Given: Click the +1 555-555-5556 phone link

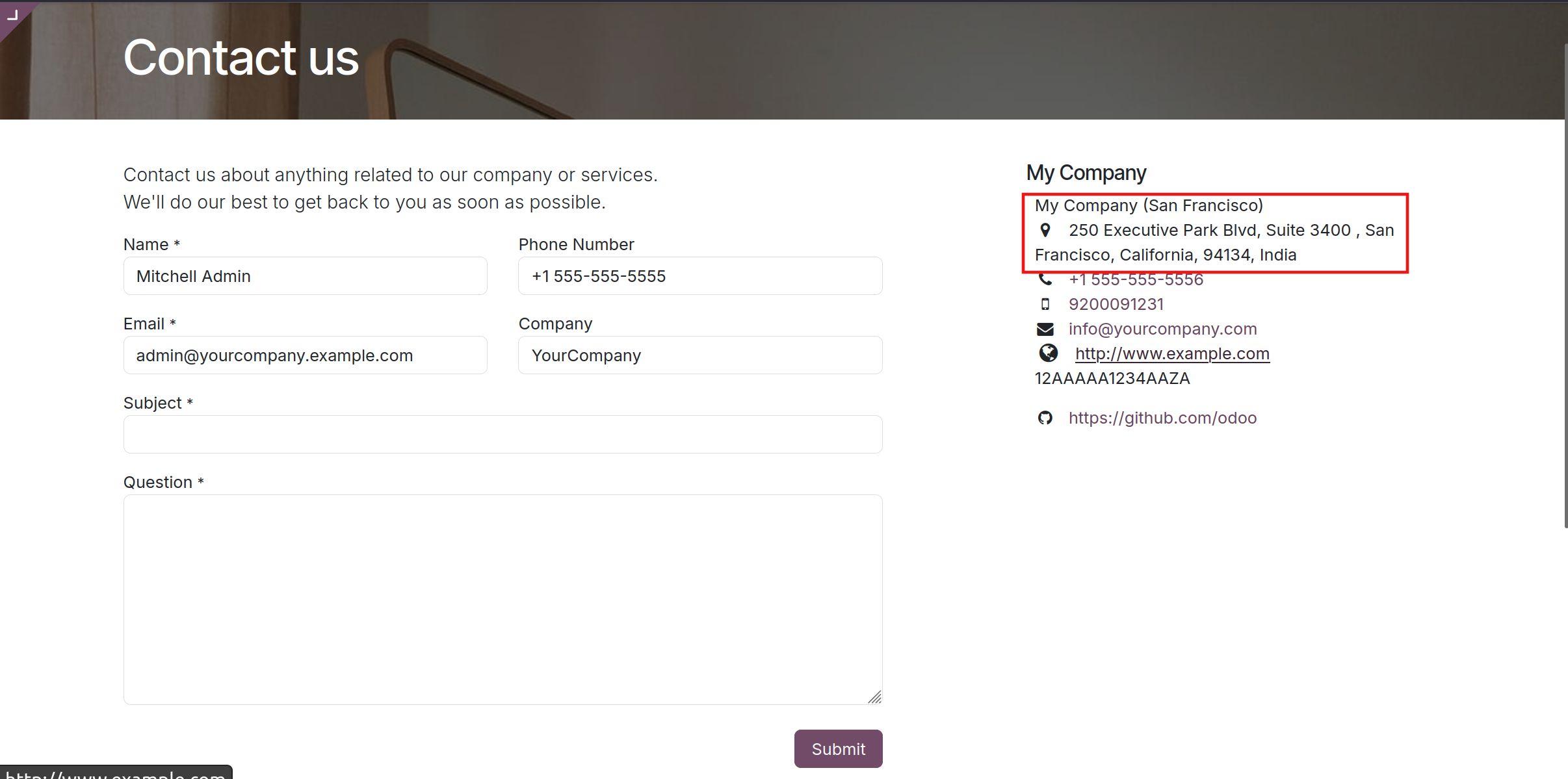Looking at the screenshot, I should pyautogui.click(x=1136, y=280).
